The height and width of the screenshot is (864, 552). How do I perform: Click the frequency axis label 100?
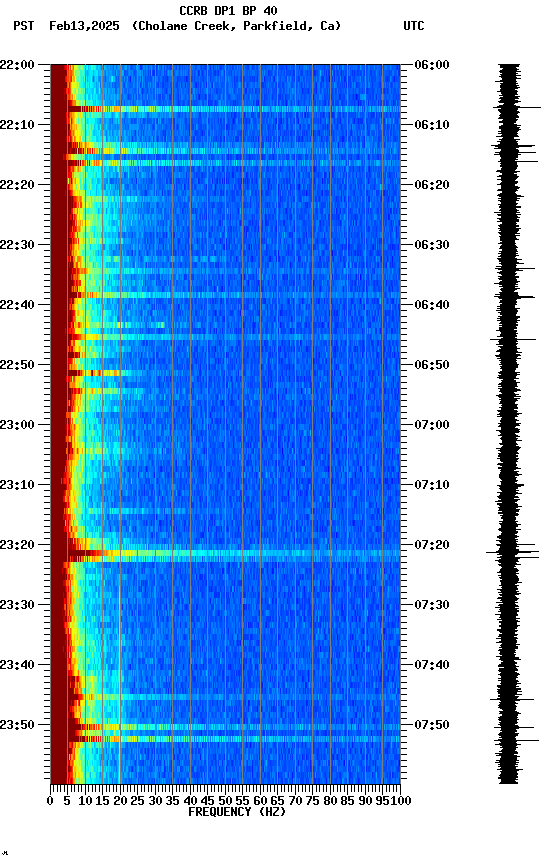coord(402,801)
